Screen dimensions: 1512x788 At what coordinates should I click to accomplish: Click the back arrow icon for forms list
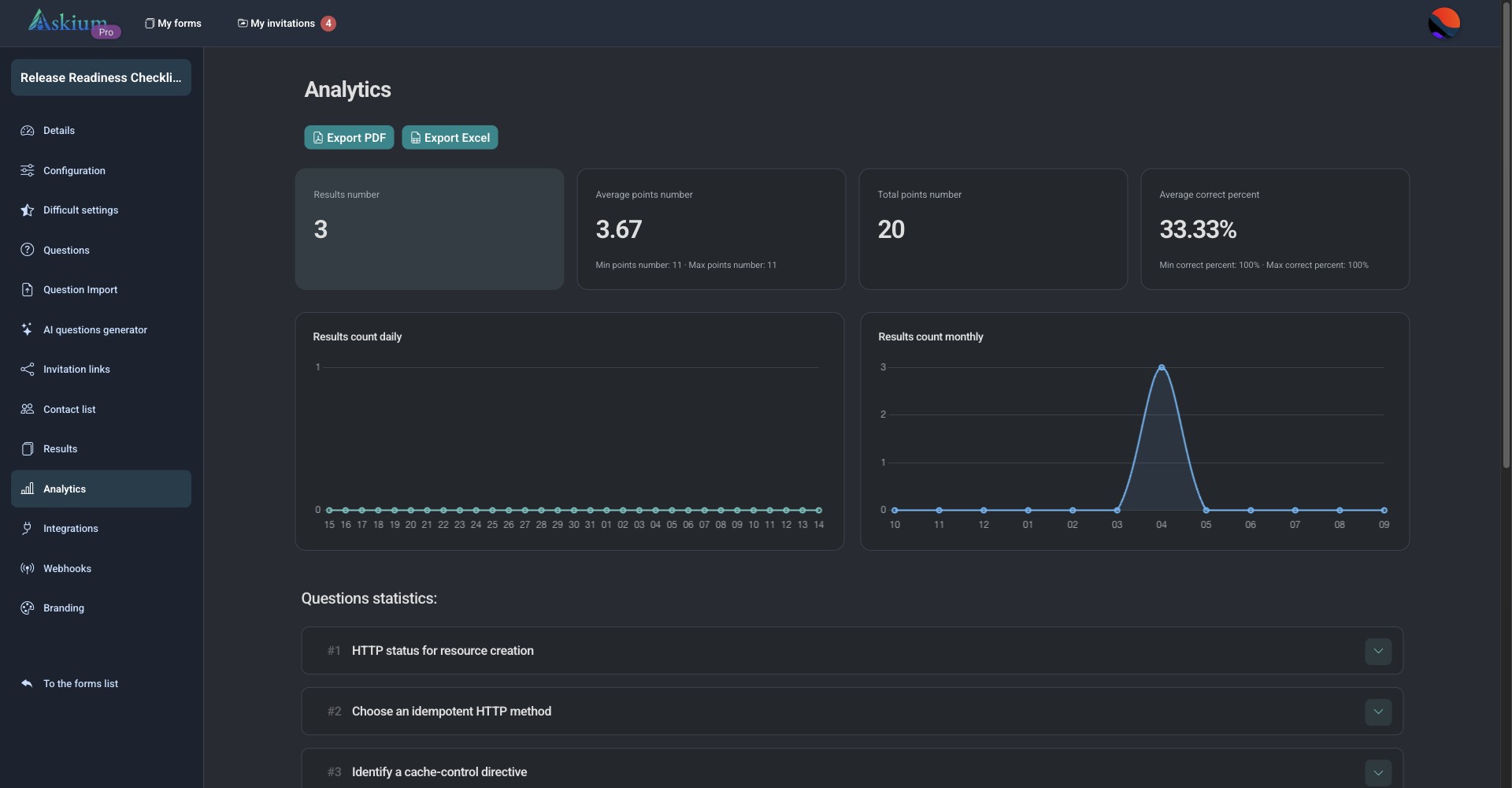point(28,684)
